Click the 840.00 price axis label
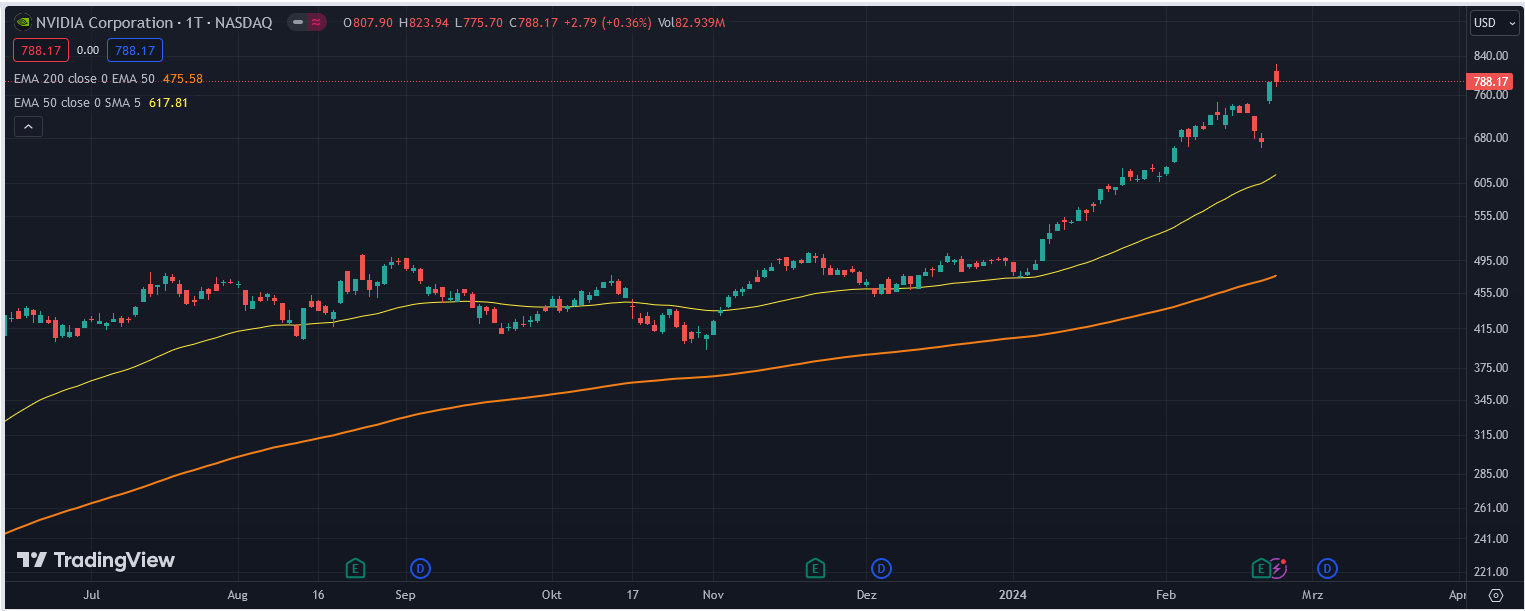Image resolution: width=1525 pixels, height=611 pixels. click(x=1490, y=56)
